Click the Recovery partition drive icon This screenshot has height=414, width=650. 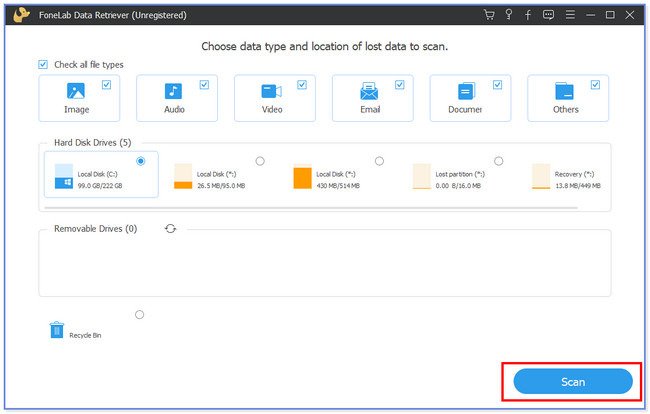click(541, 176)
